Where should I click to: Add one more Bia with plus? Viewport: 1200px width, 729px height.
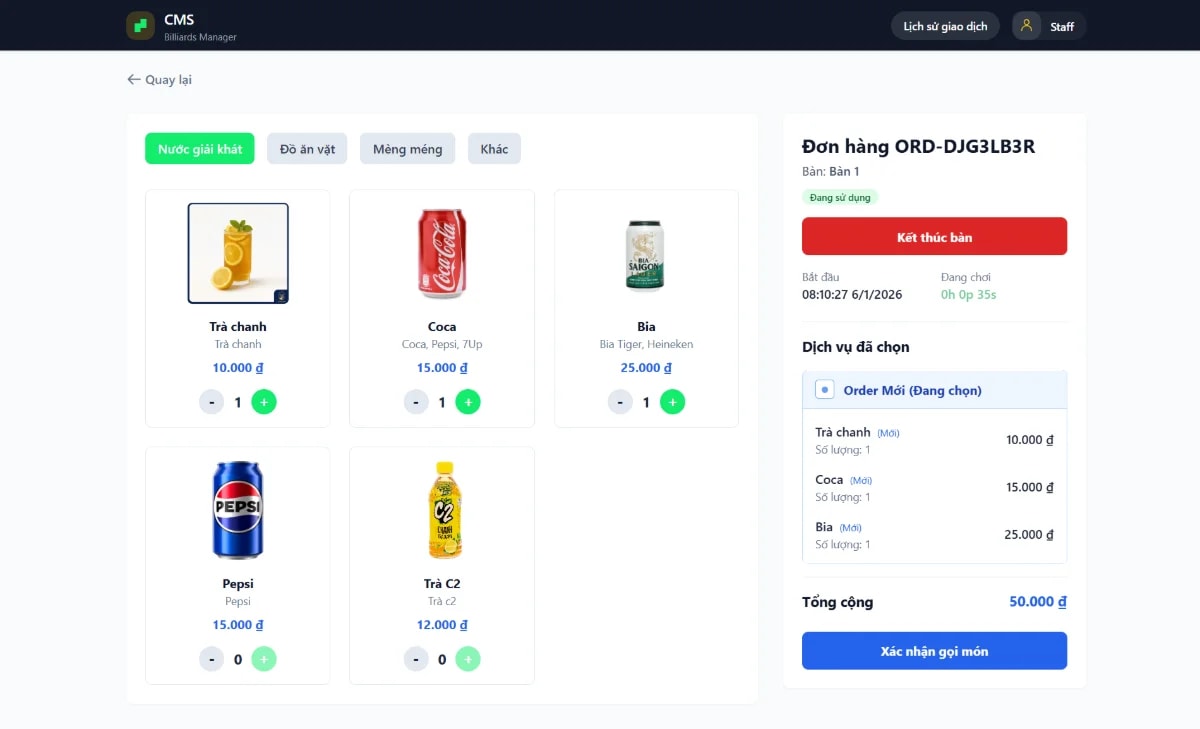672,402
